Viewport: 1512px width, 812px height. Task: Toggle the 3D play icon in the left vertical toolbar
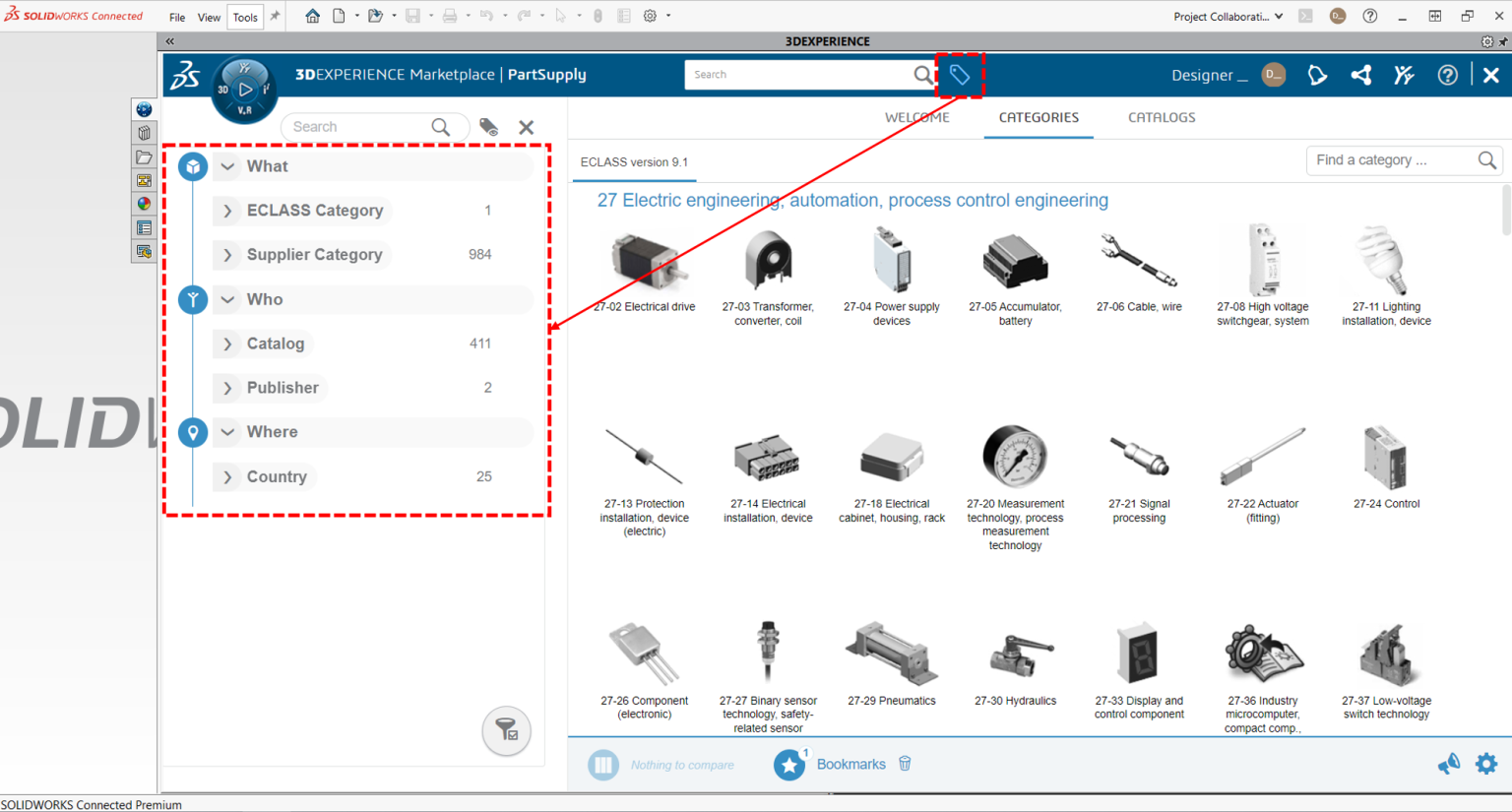point(144,109)
